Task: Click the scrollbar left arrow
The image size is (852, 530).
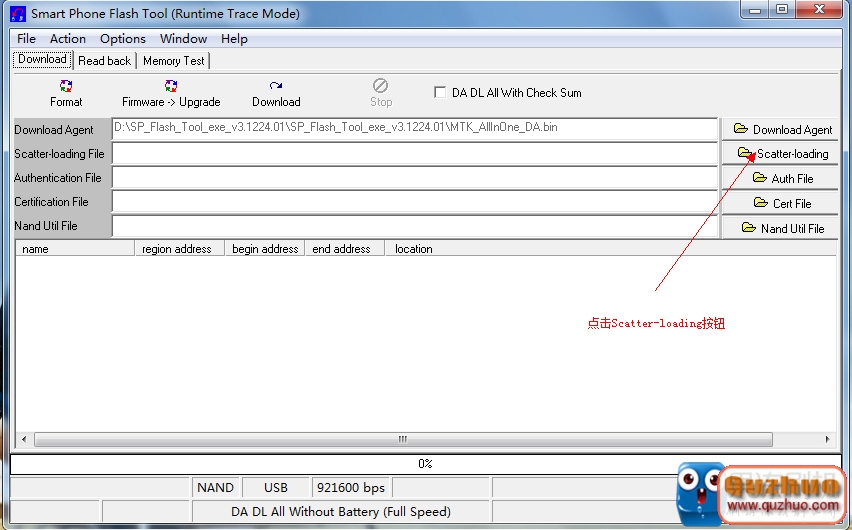Action: click(24, 439)
